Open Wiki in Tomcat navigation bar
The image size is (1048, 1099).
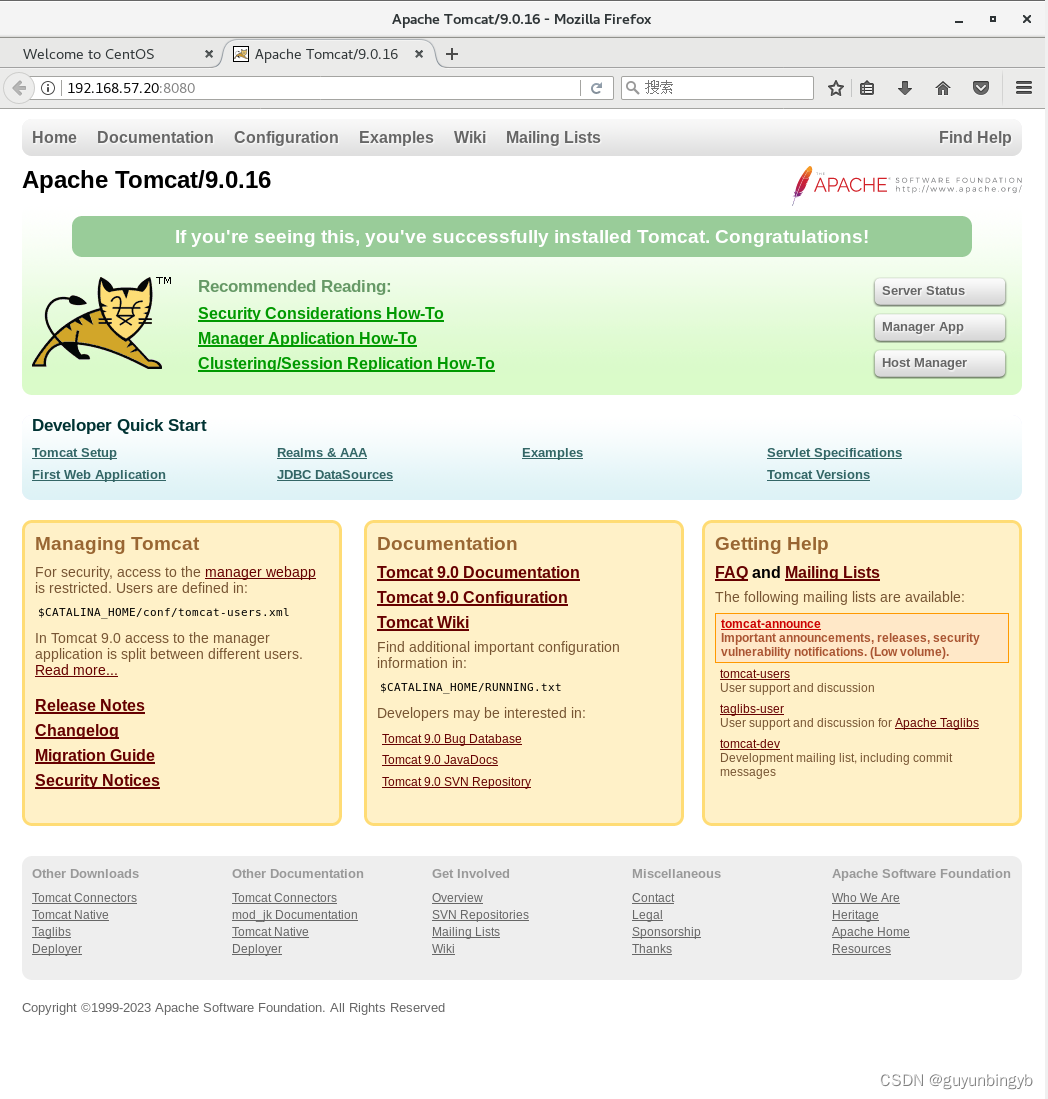[470, 137]
